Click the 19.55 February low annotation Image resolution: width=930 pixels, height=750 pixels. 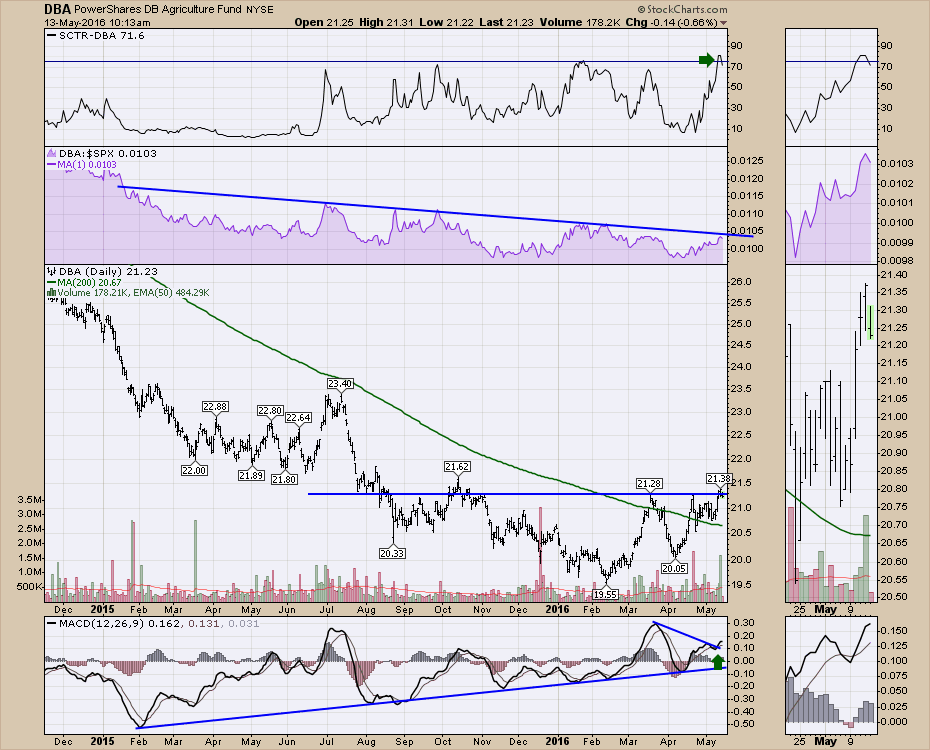pyautogui.click(x=606, y=594)
